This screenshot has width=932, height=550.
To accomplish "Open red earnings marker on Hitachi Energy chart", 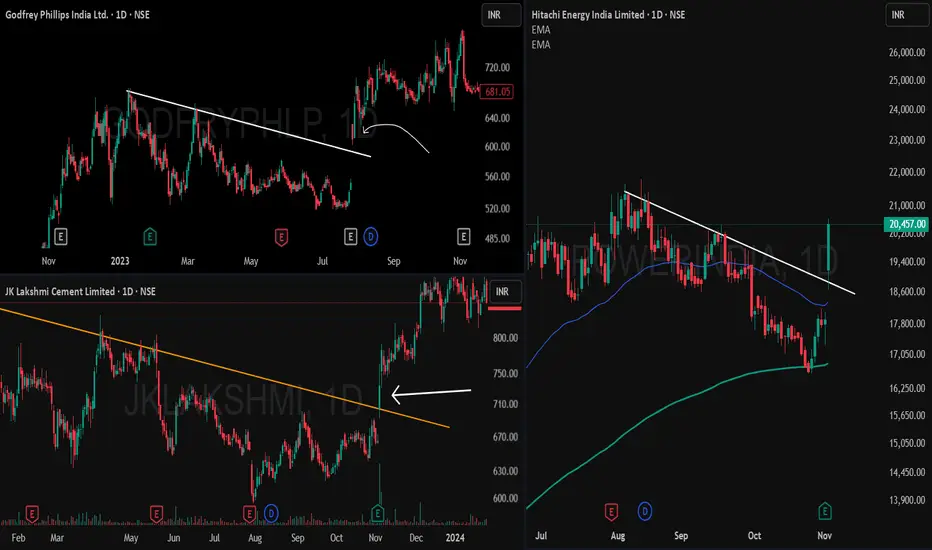I will (611, 511).
